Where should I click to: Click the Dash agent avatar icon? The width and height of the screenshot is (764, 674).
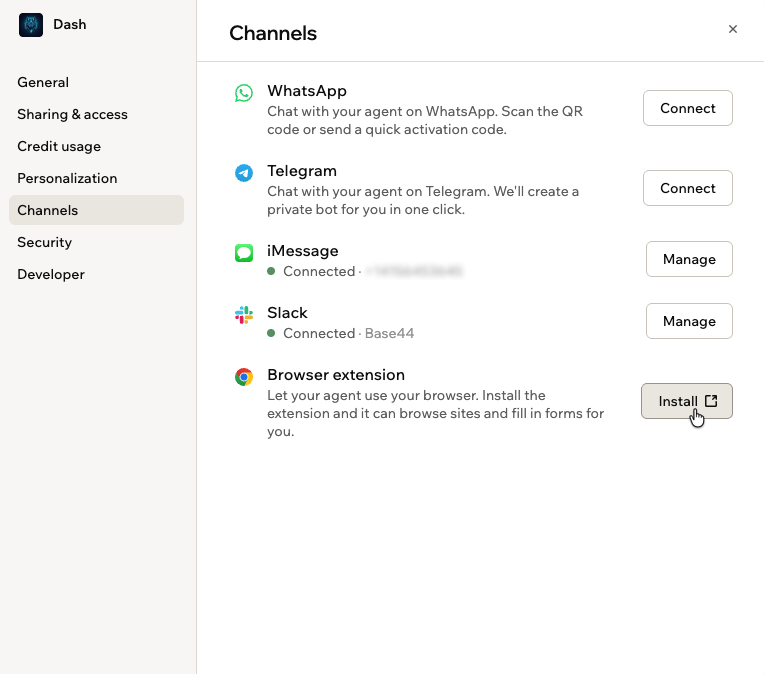31,25
